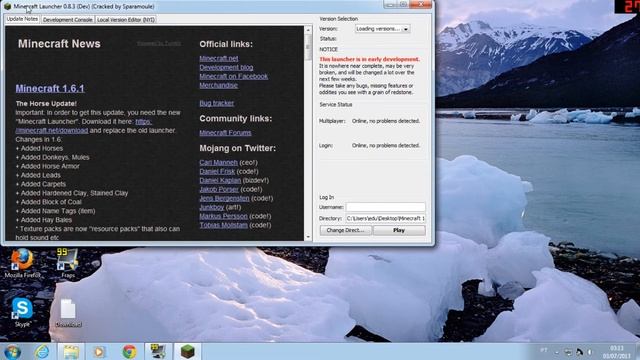Screen dimensions: 640x360
Task: Open the Minecraft 1.6.1 headline link
Action: coord(50,89)
